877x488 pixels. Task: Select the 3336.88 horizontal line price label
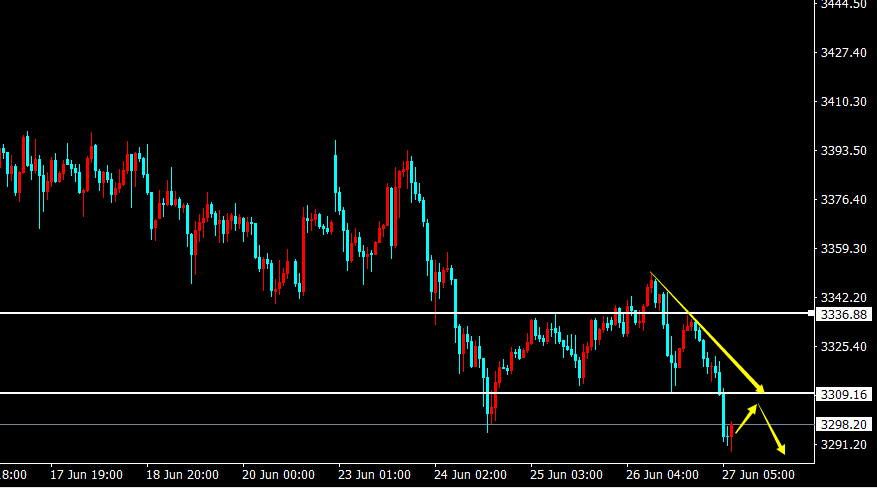(x=843, y=315)
